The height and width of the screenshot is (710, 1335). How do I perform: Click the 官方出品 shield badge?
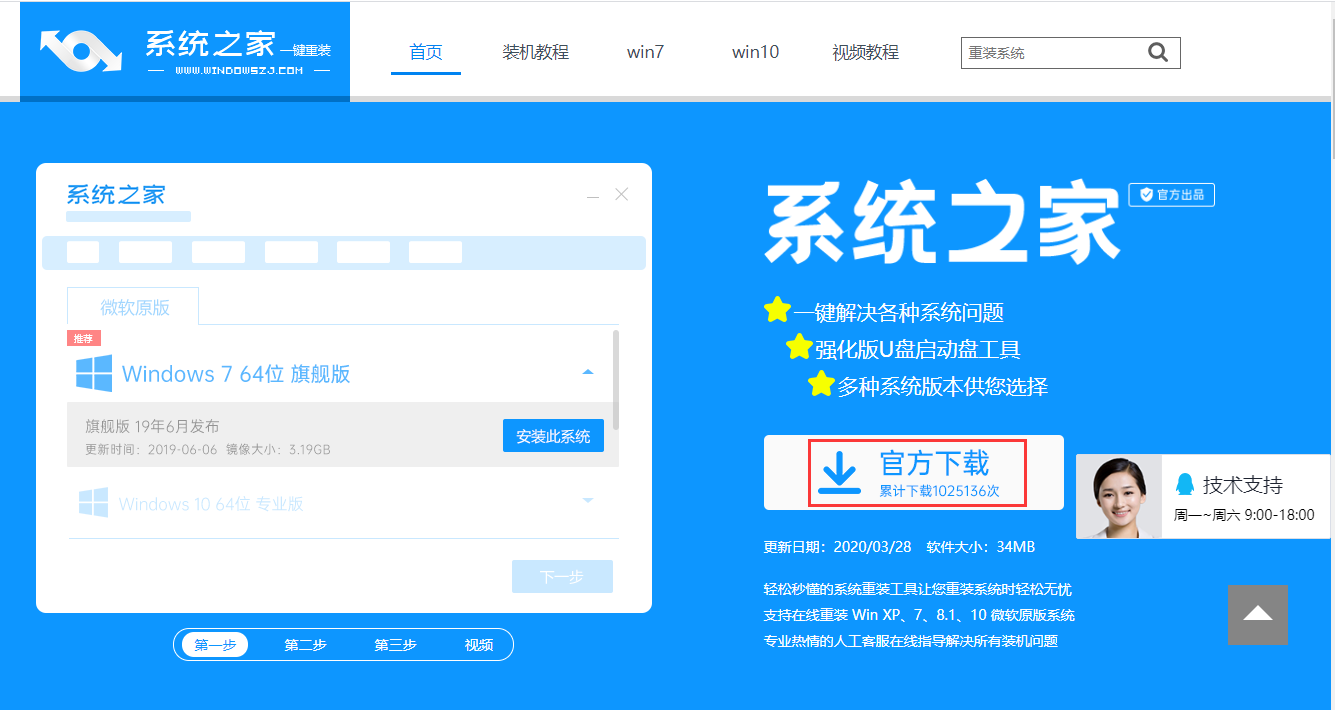[x=1172, y=195]
